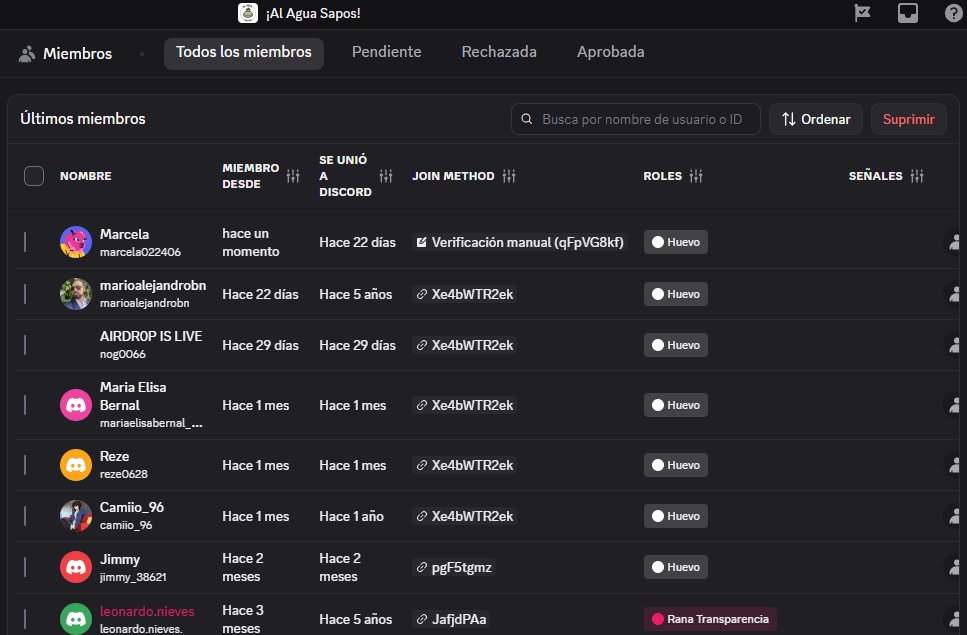Open Marcela's profile icon at row end
This screenshot has width=967, height=635.
(955, 242)
